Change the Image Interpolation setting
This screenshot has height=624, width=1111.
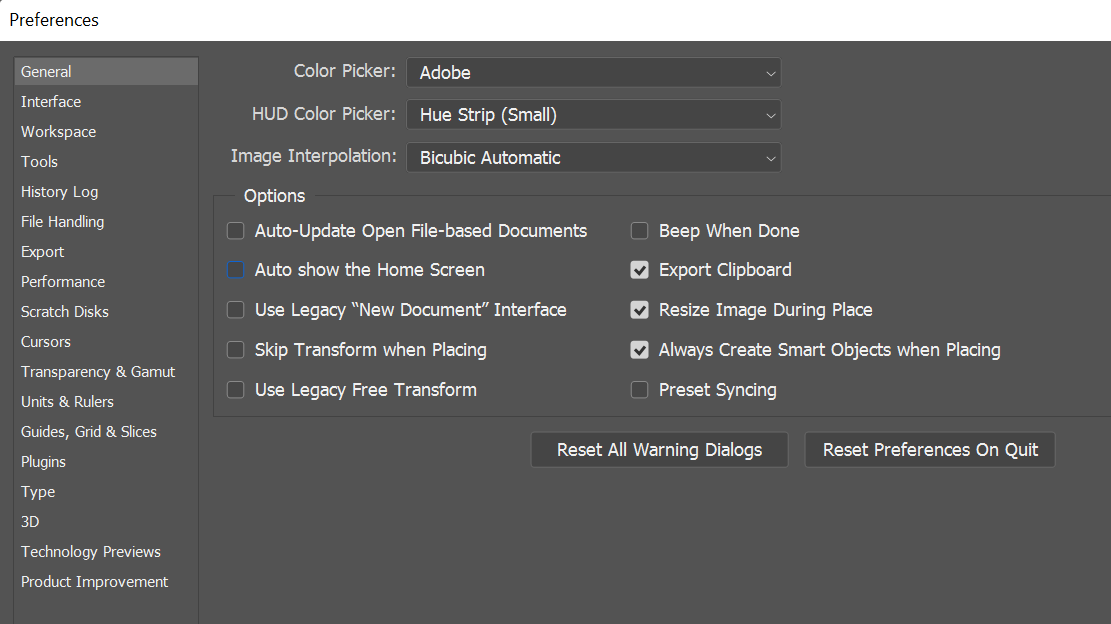click(x=593, y=157)
